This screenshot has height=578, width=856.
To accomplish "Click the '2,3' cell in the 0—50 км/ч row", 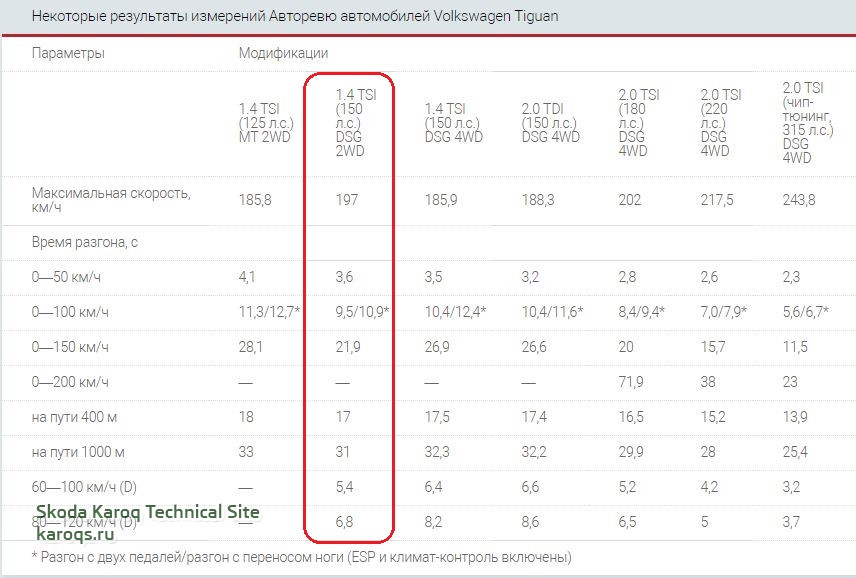I will (x=791, y=277).
